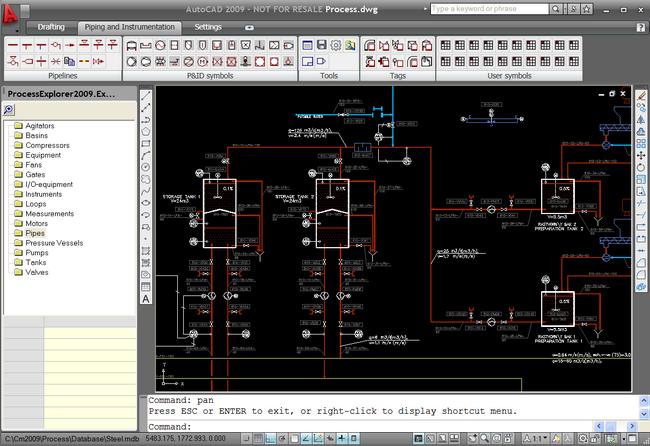Select the Pipes folder in tree
650x446 pixels.
pyautogui.click(x=35, y=233)
